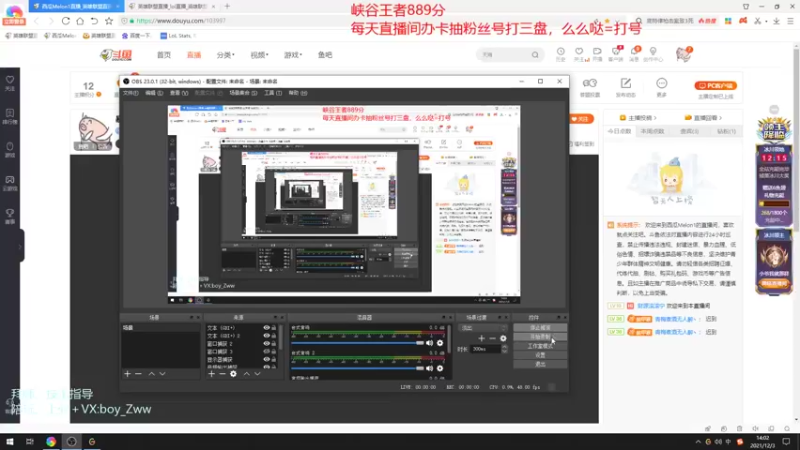This screenshot has width=800, height=450.
Task: Adjust the second mixer channel volume slider
Action: (358, 368)
